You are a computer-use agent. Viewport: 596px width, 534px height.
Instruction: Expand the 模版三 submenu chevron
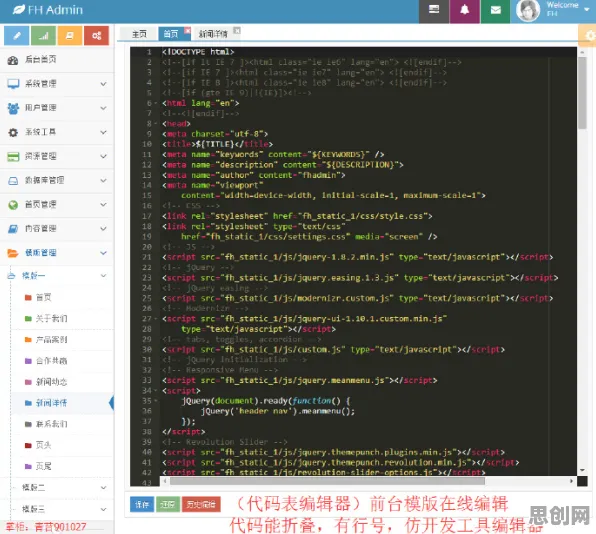click(x=103, y=509)
